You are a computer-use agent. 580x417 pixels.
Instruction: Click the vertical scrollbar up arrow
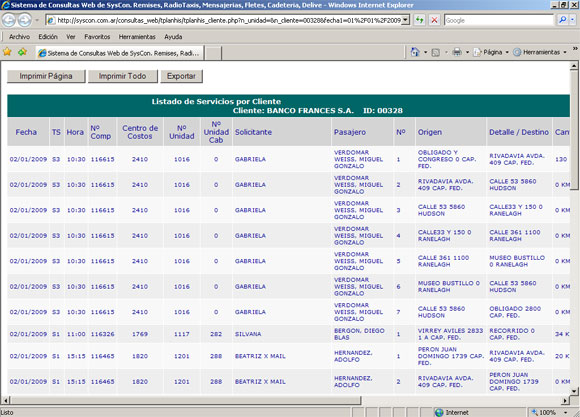[574, 66]
